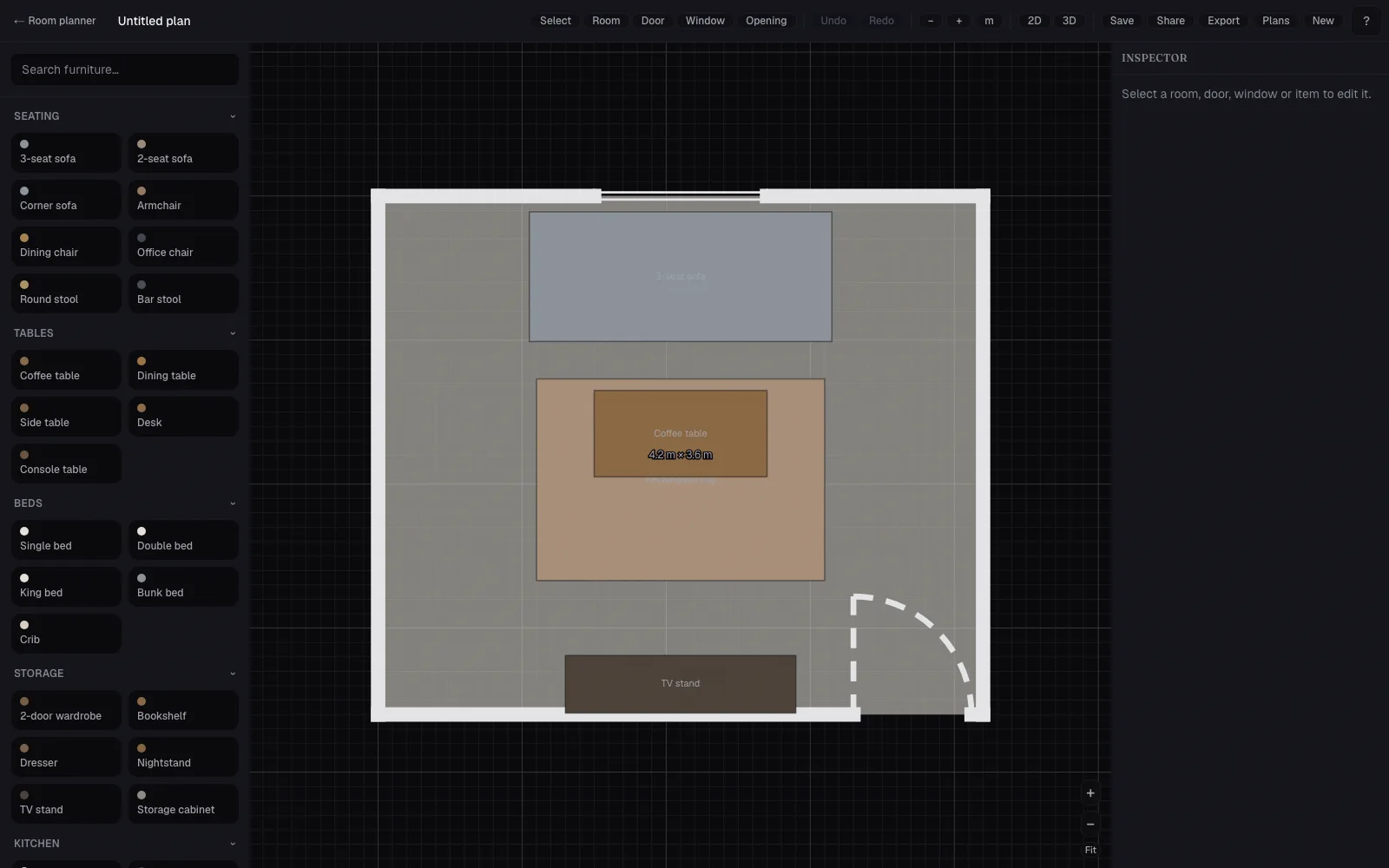Add a Round stool
The image size is (1389, 868).
(x=66, y=293)
